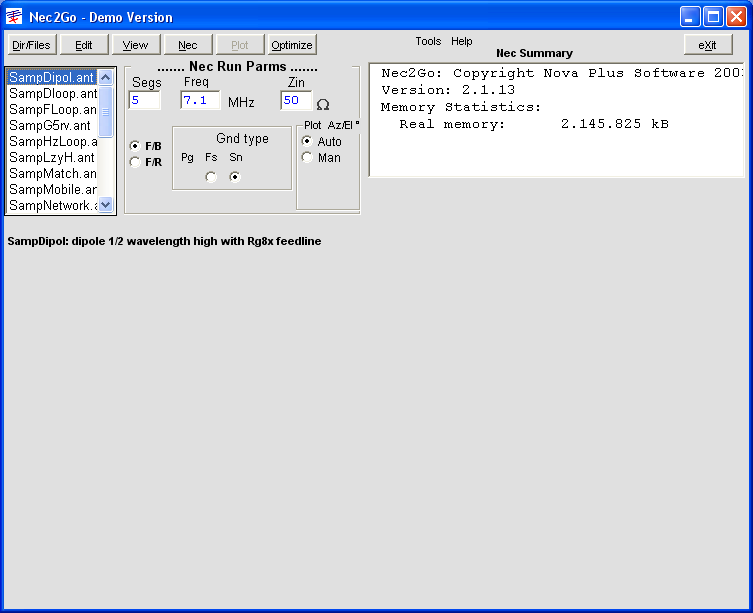Select the F/R radio button
Image resolution: width=753 pixels, height=613 pixels.
(x=135, y=162)
